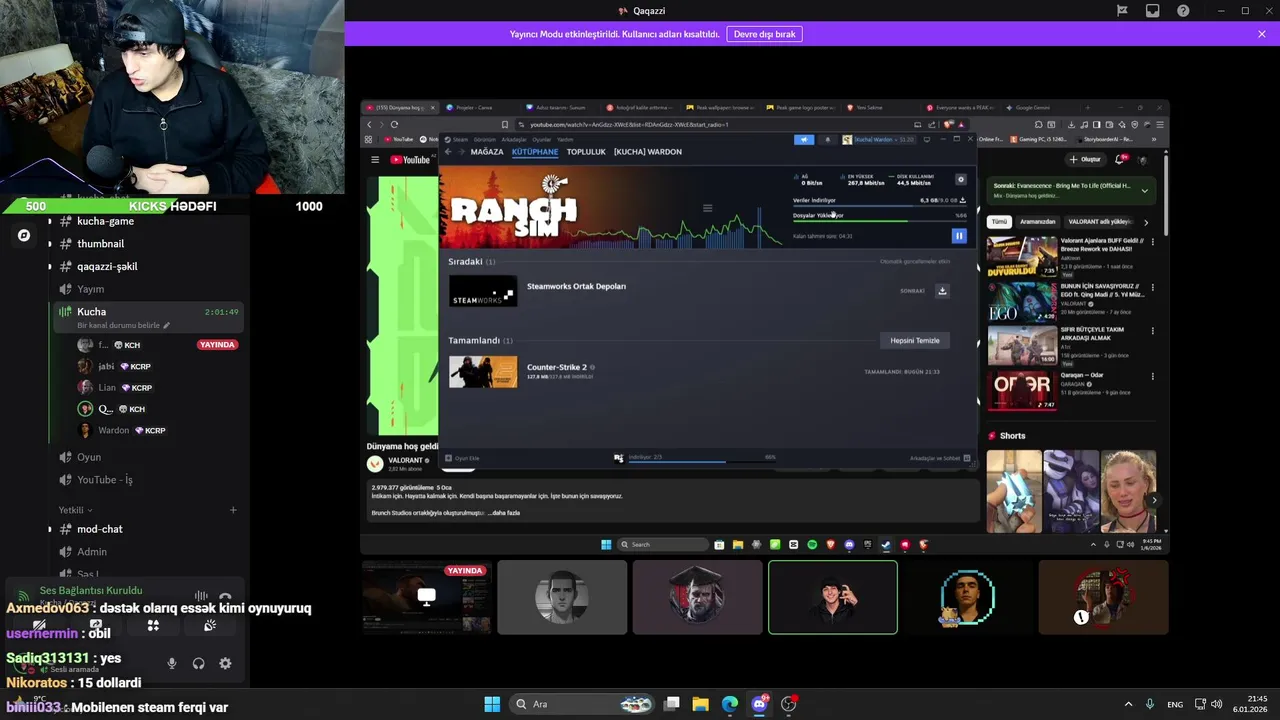
Task: Open Steam account dropdown Kucha Wardon
Action: [x=879, y=140]
